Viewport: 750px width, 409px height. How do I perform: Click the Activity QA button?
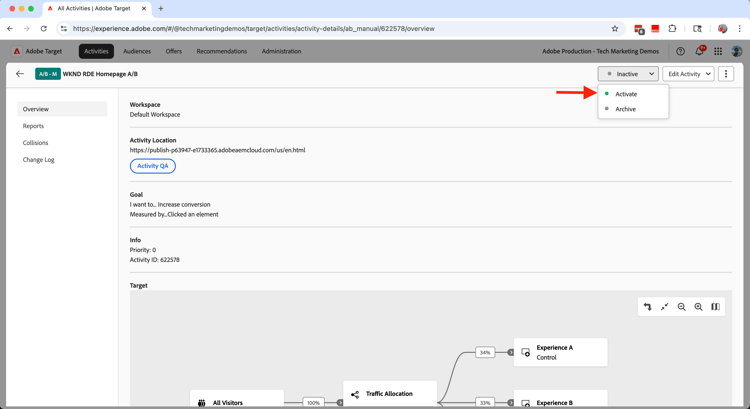pos(153,166)
